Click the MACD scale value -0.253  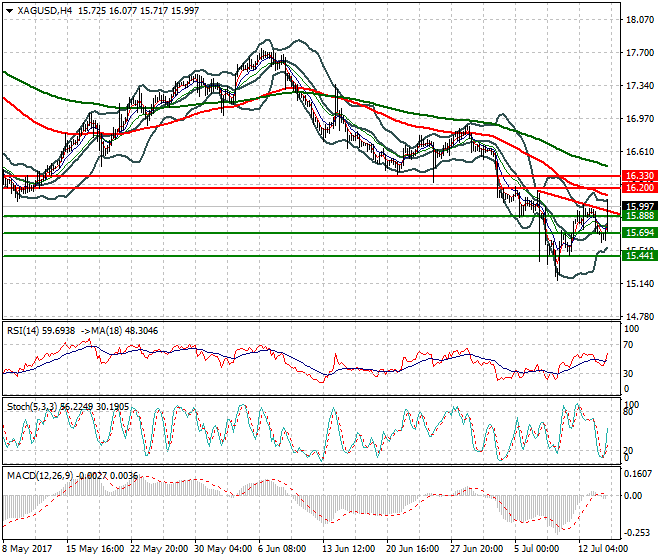coord(639,533)
